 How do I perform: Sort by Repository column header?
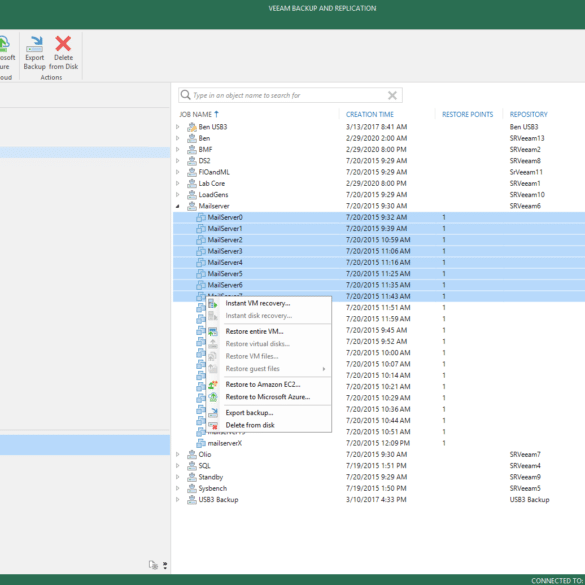[528, 115]
